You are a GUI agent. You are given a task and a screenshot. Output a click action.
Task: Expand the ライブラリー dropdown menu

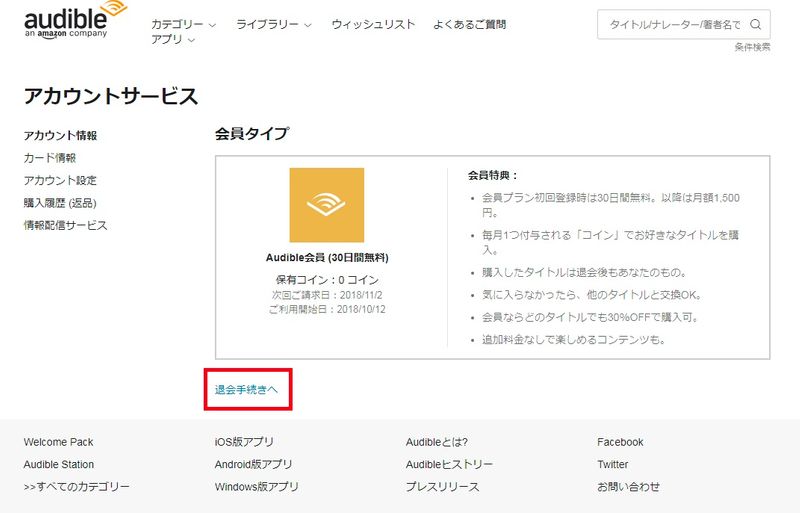pyautogui.click(x=273, y=25)
